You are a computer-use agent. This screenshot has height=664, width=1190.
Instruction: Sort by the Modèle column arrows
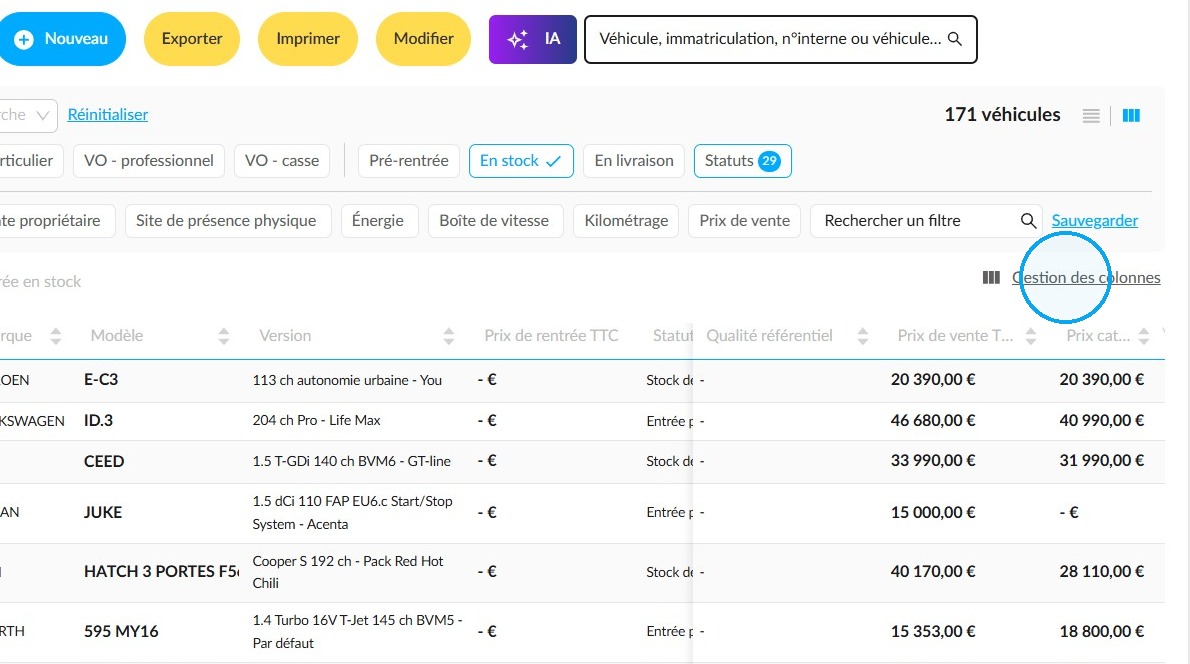(223, 336)
